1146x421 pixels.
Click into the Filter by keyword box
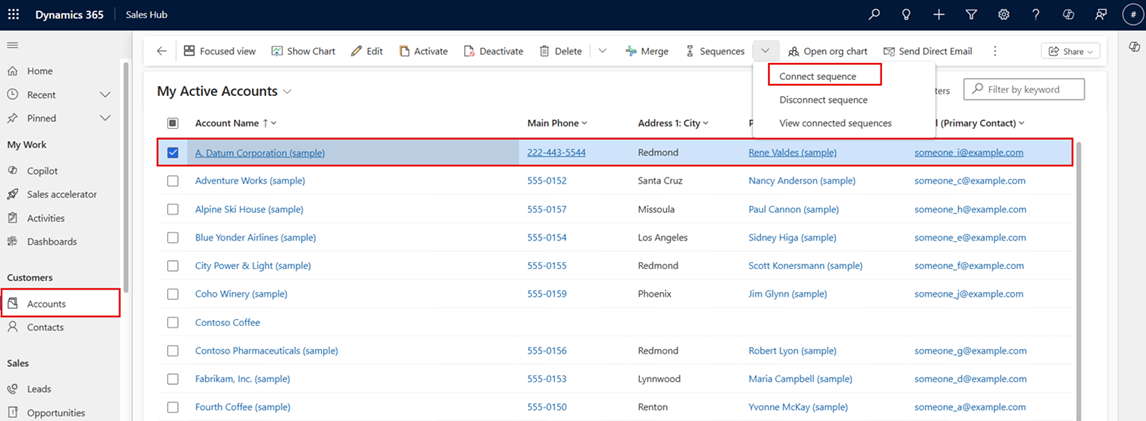coord(1030,90)
